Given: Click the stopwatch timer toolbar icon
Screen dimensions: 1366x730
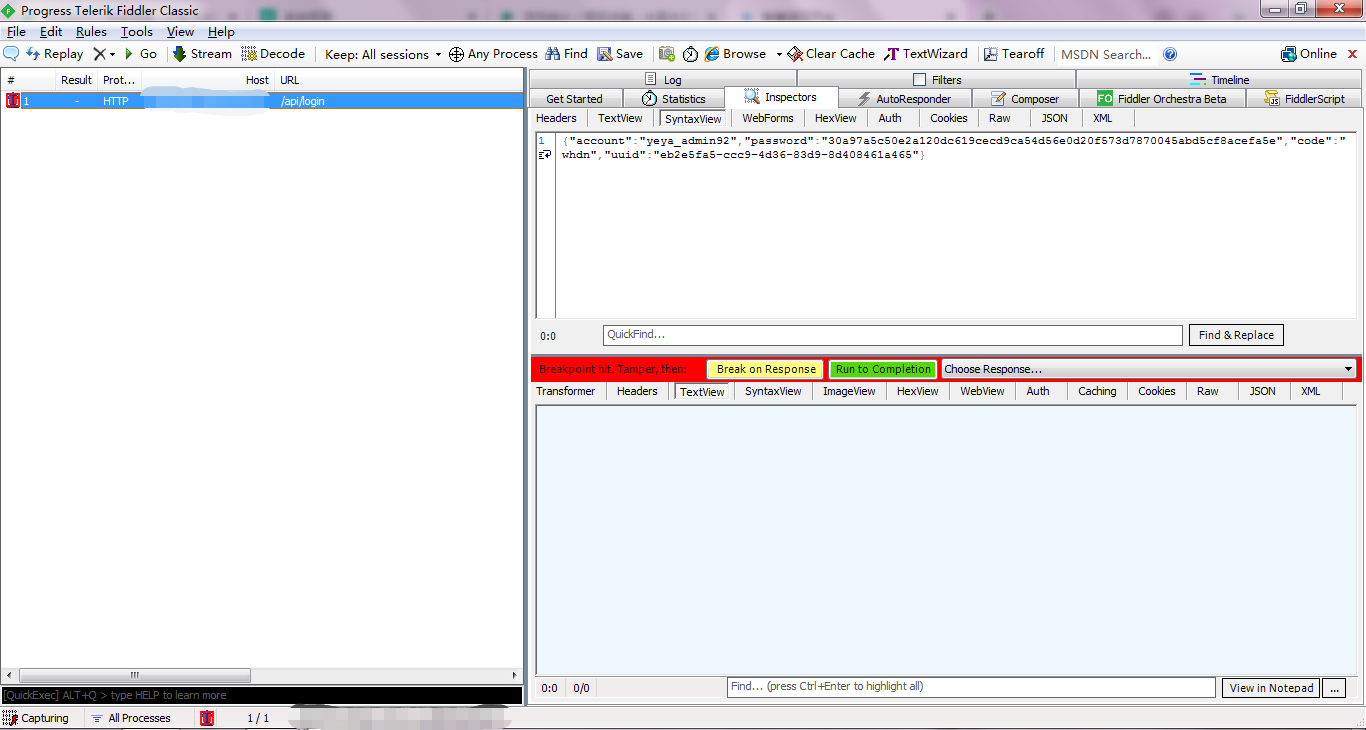Looking at the screenshot, I should click(690, 54).
